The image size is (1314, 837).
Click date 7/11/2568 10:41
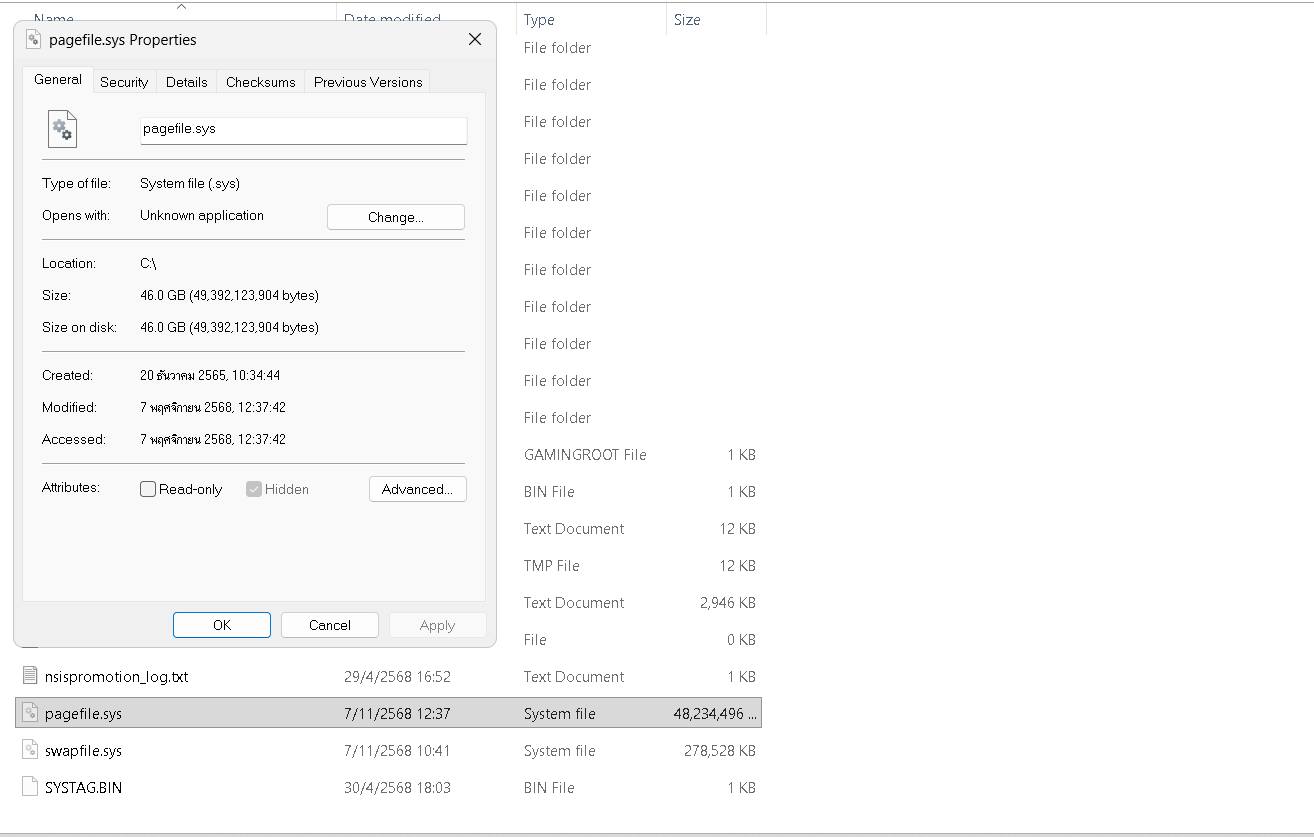pos(397,750)
